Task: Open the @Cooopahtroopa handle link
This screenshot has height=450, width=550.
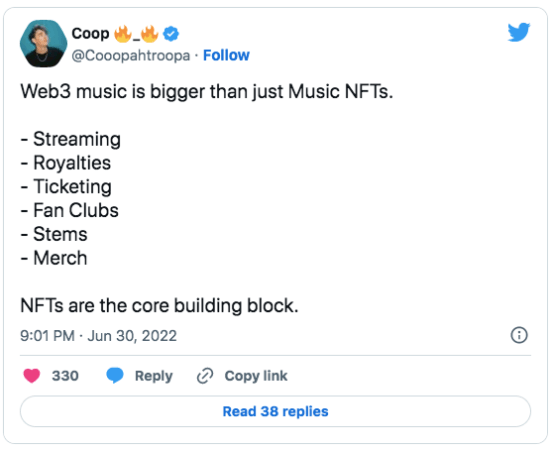Action: (x=131, y=55)
